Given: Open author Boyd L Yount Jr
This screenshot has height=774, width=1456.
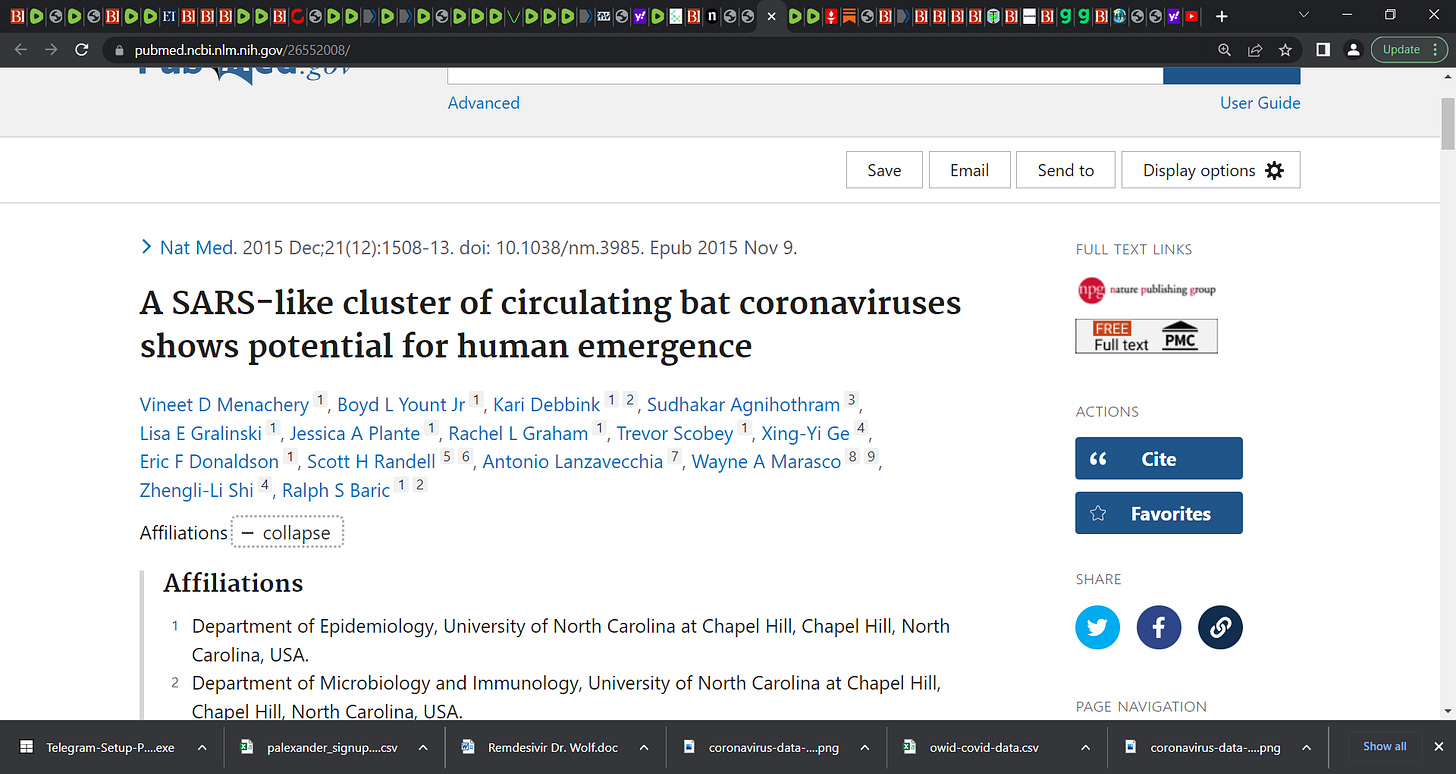Looking at the screenshot, I should (x=401, y=404).
